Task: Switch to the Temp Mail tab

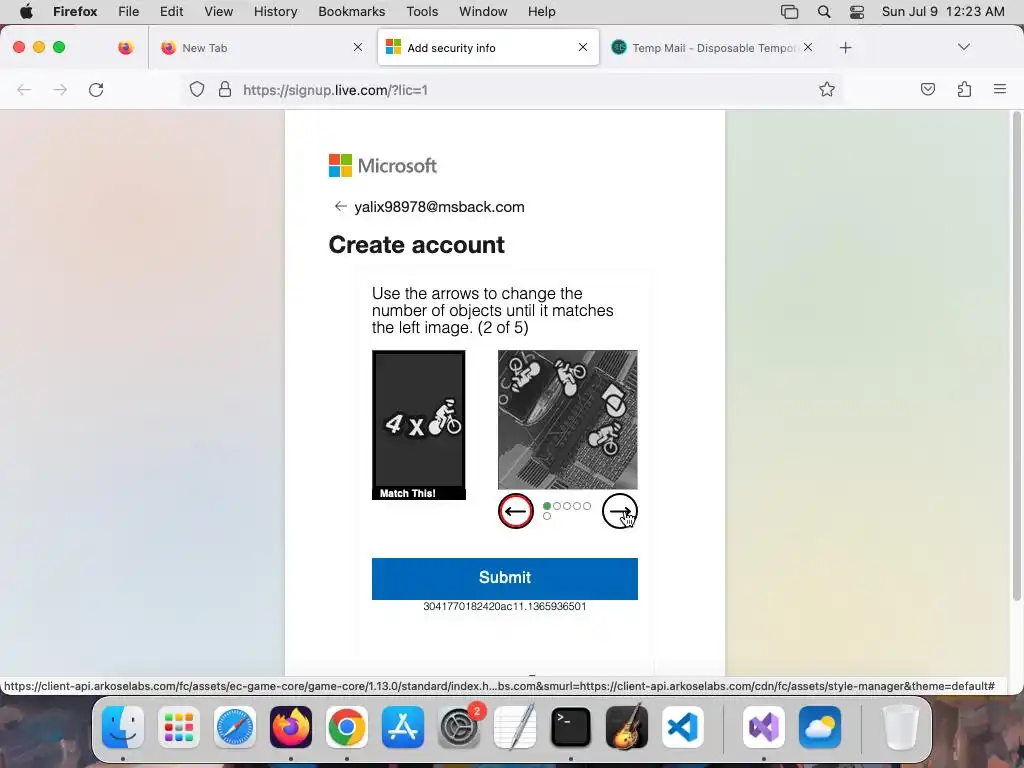Action: coord(712,48)
